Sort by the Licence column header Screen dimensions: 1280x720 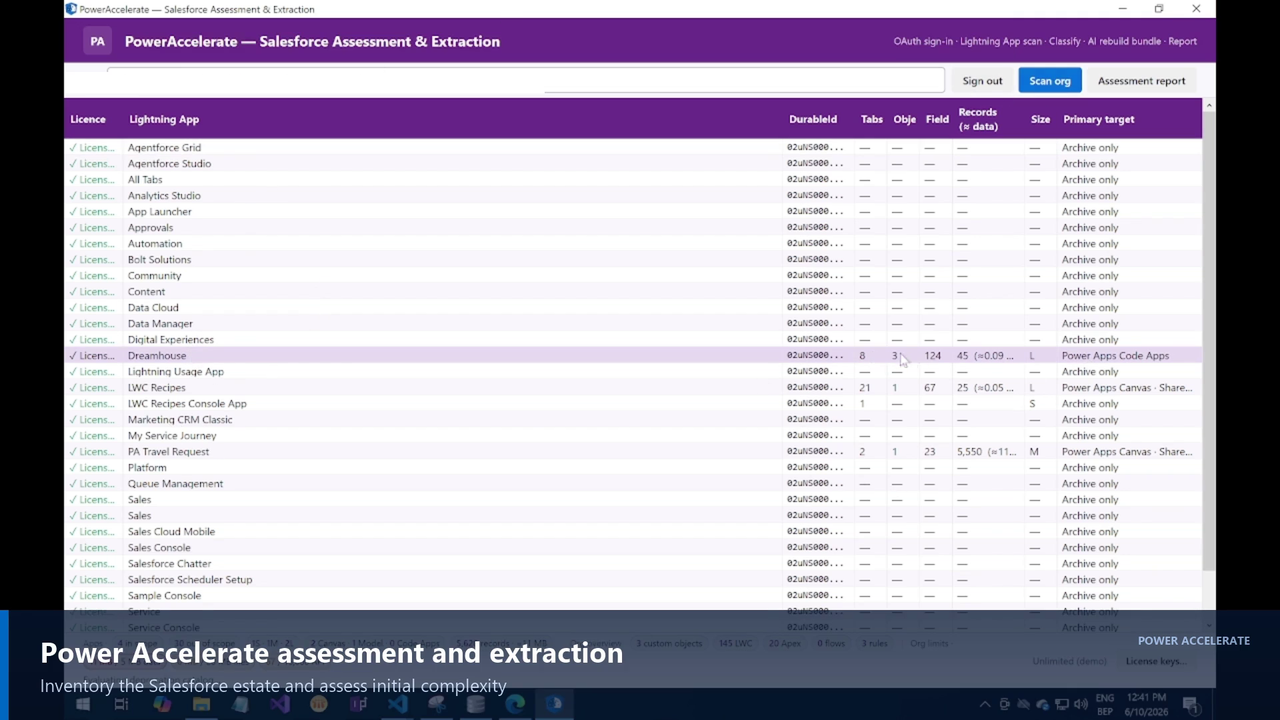click(88, 119)
